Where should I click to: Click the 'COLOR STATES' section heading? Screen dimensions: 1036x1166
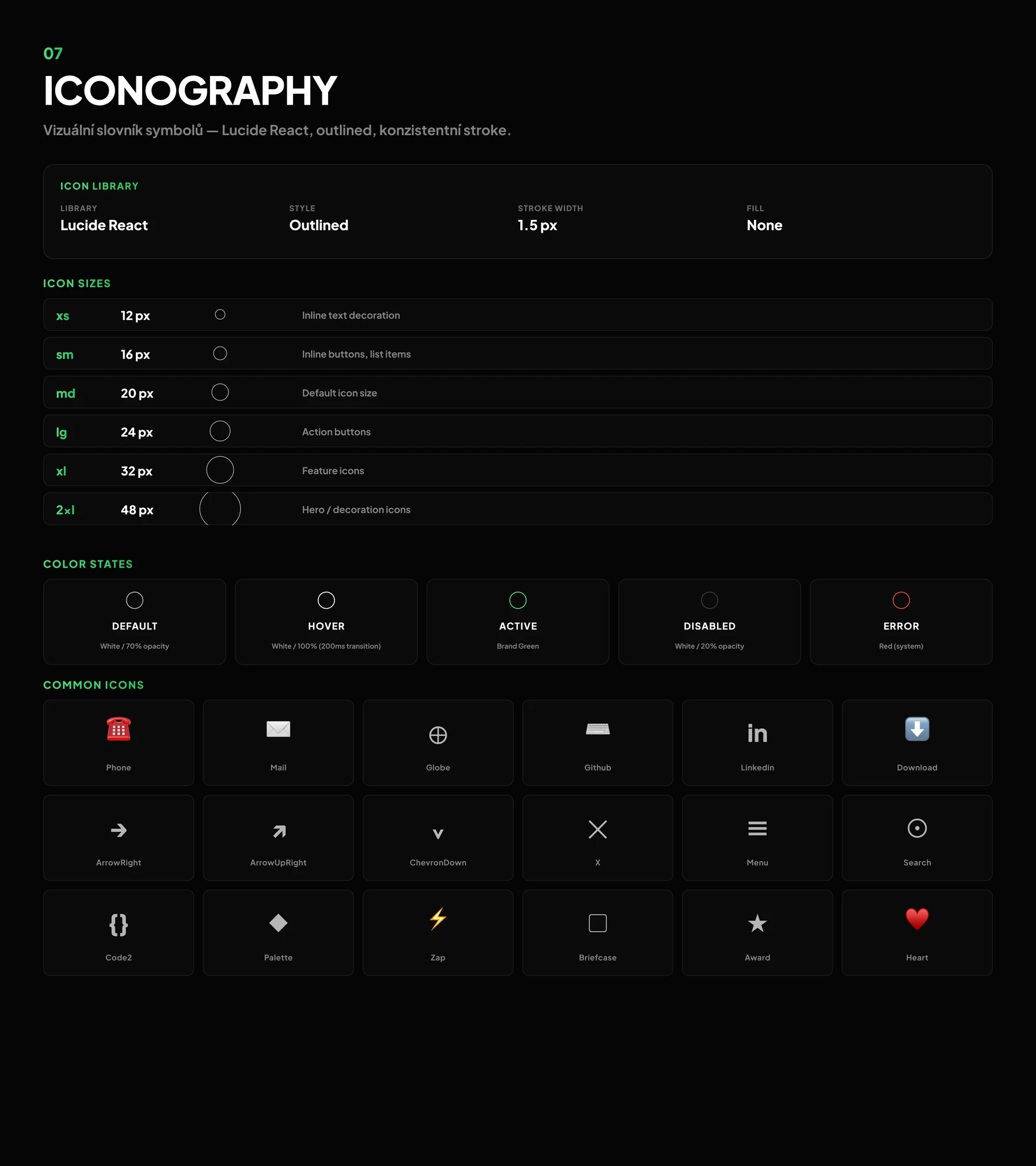click(88, 564)
